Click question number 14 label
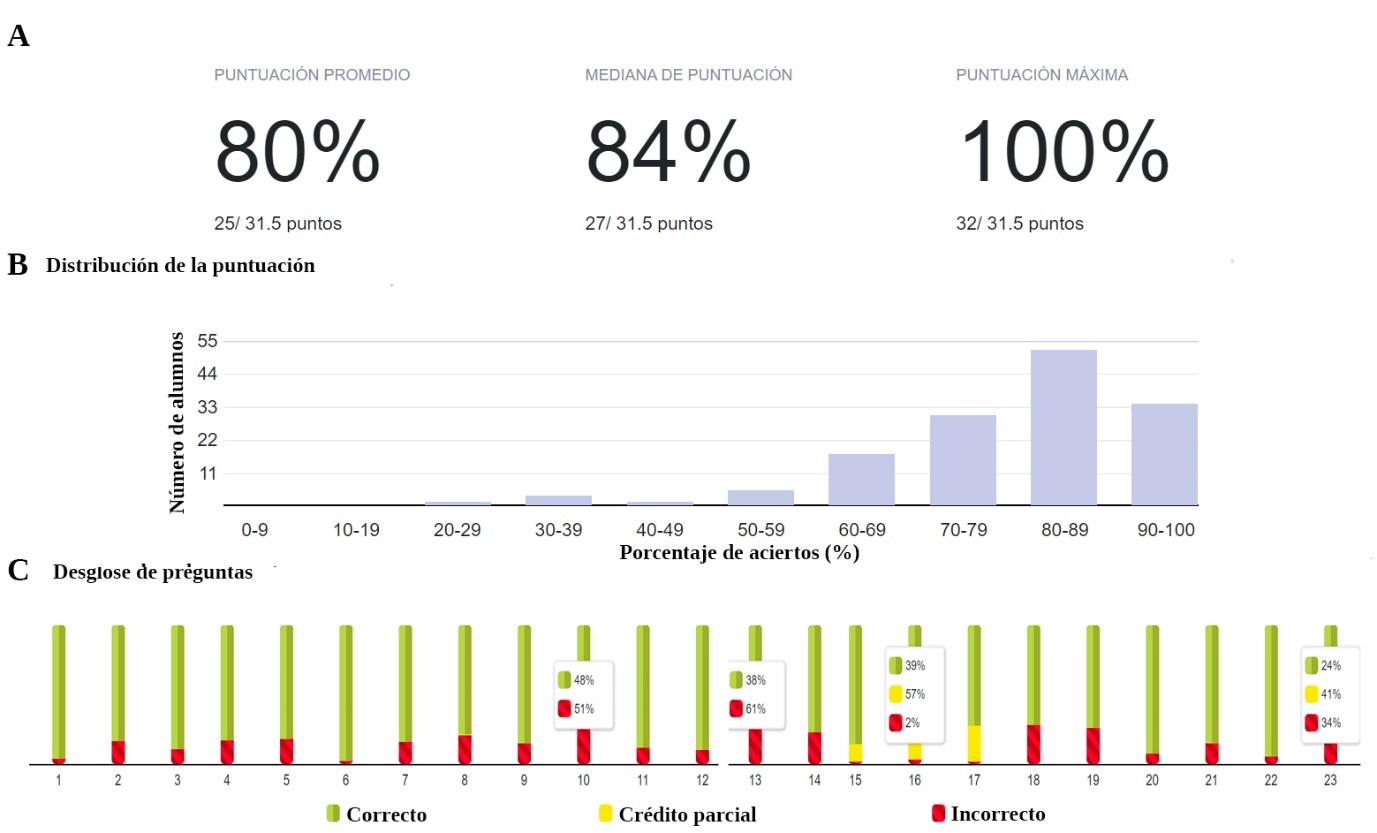 click(814, 780)
